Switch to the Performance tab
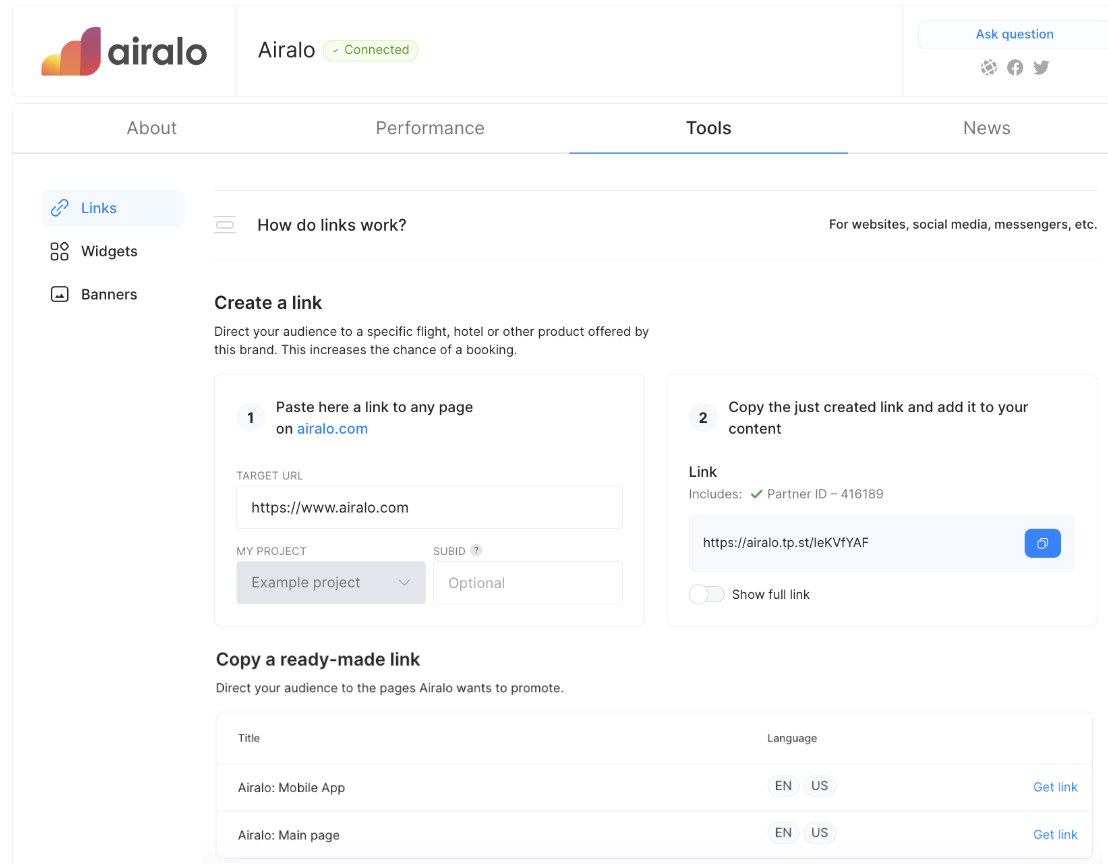Image resolution: width=1108 pixels, height=864 pixels. click(430, 128)
